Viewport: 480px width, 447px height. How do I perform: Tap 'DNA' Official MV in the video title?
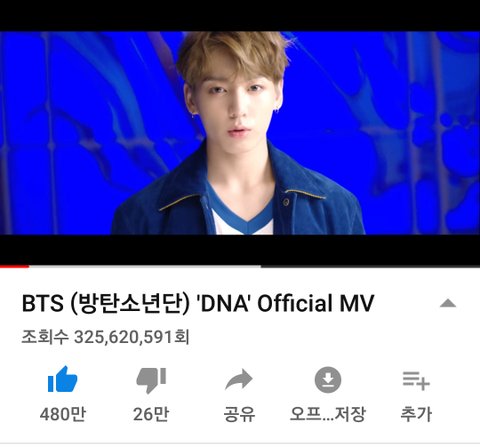point(286,303)
